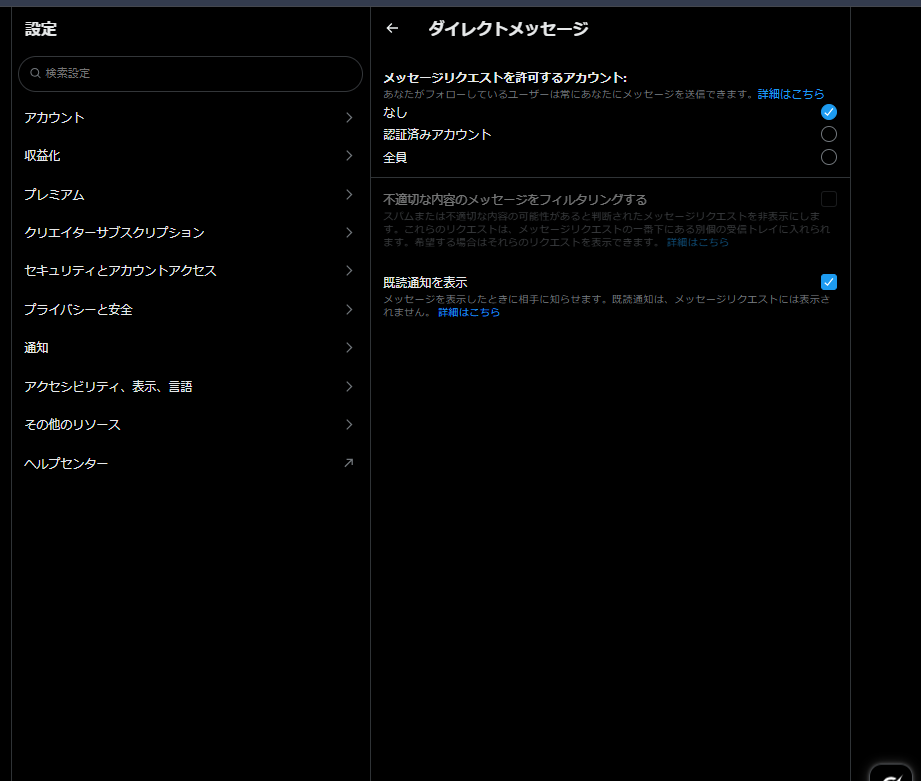Image resolution: width=921 pixels, height=781 pixels.
Task: Expand the 収益化 chevron
Action: pyautogui.click(x=349, y=155)
